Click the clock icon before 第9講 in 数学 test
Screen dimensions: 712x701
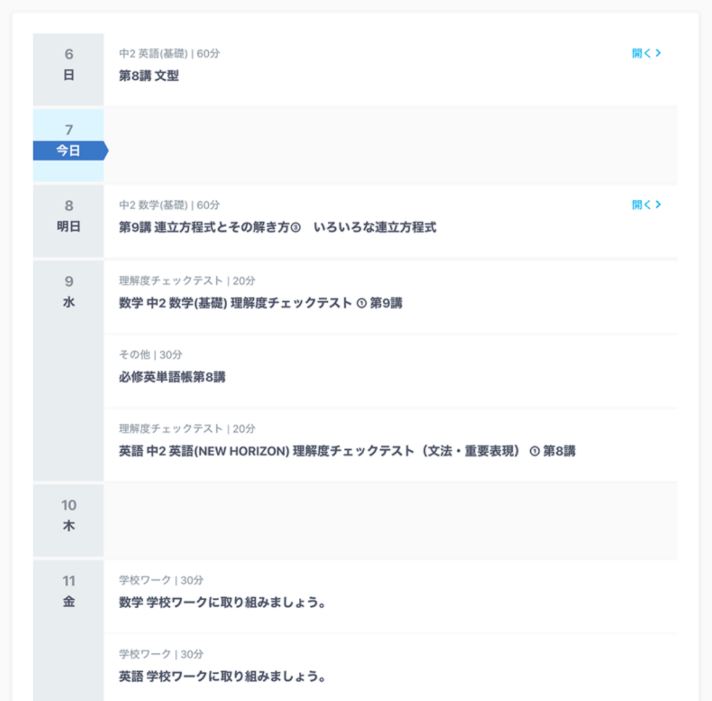(361, 303)
